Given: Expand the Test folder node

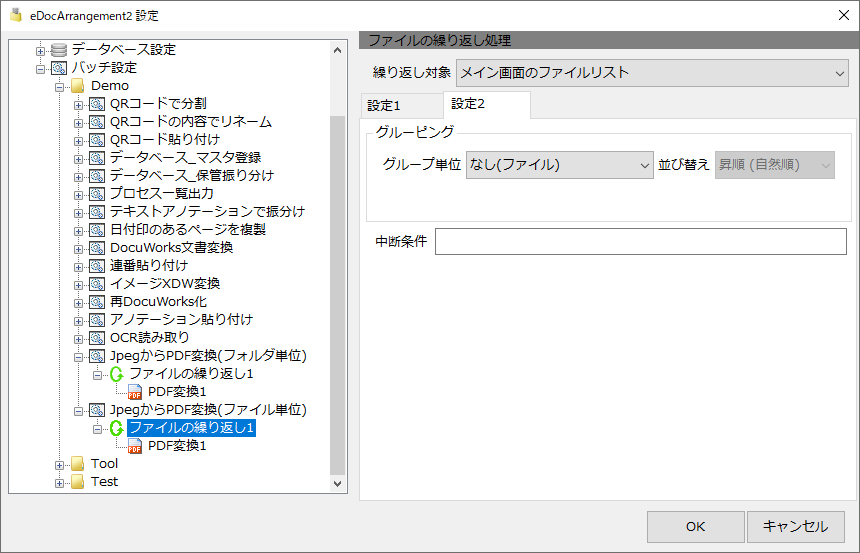Looking at the screenshot, I should (59, 483).
